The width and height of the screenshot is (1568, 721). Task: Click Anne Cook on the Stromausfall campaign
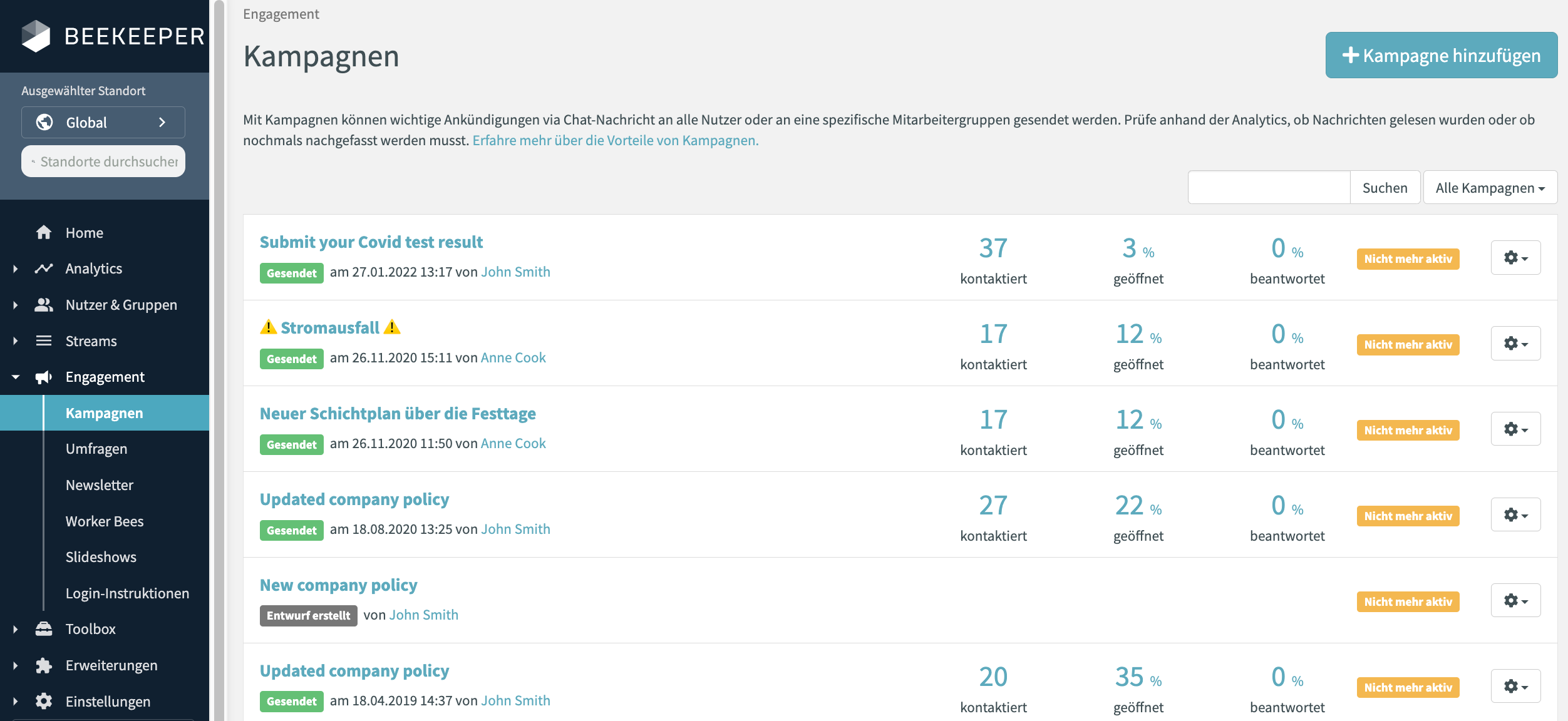tap(512, 357)
